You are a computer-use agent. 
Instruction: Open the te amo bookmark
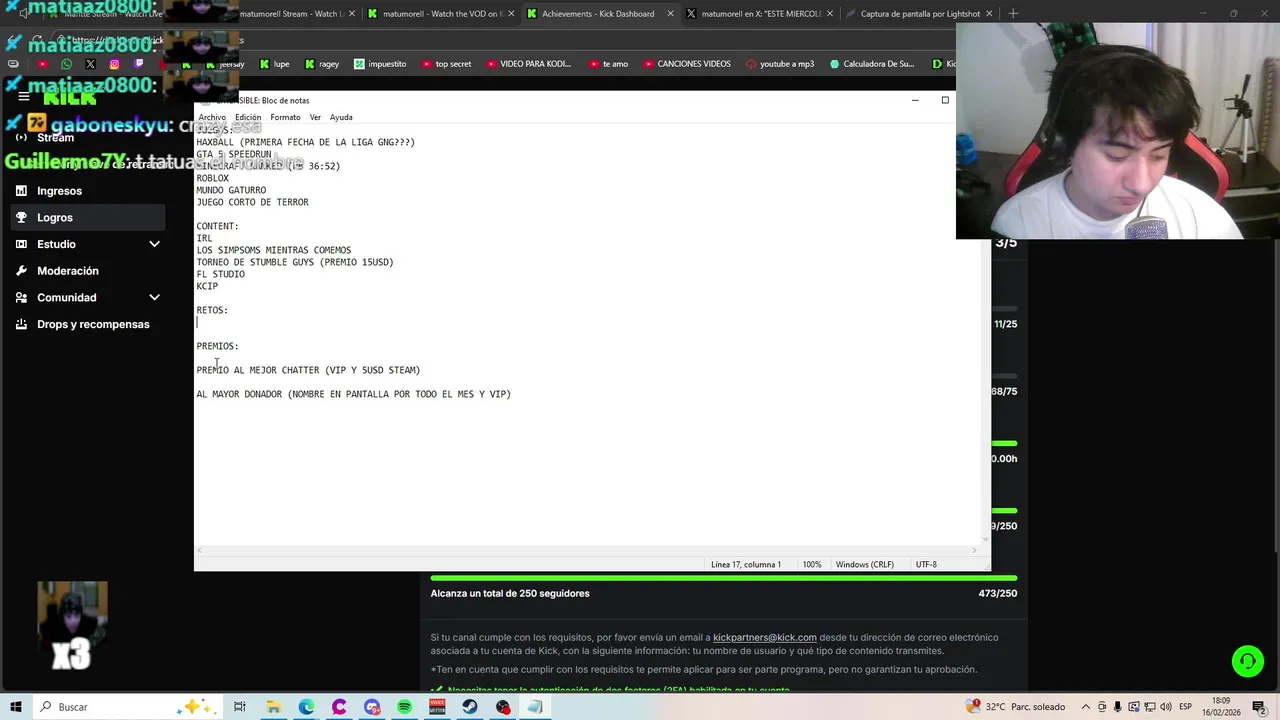point(608,64)
